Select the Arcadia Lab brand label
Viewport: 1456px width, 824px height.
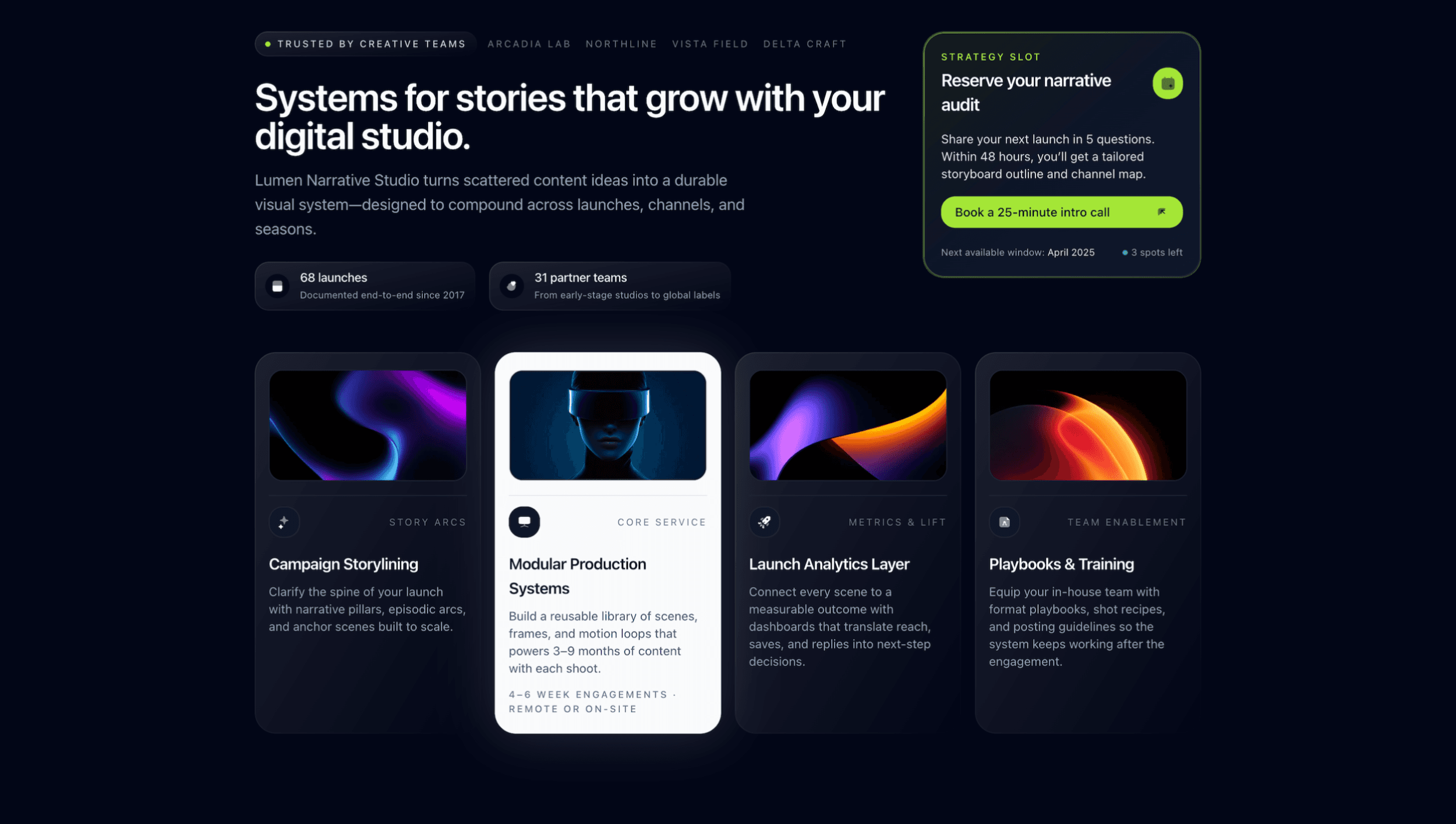coord(529,44)
